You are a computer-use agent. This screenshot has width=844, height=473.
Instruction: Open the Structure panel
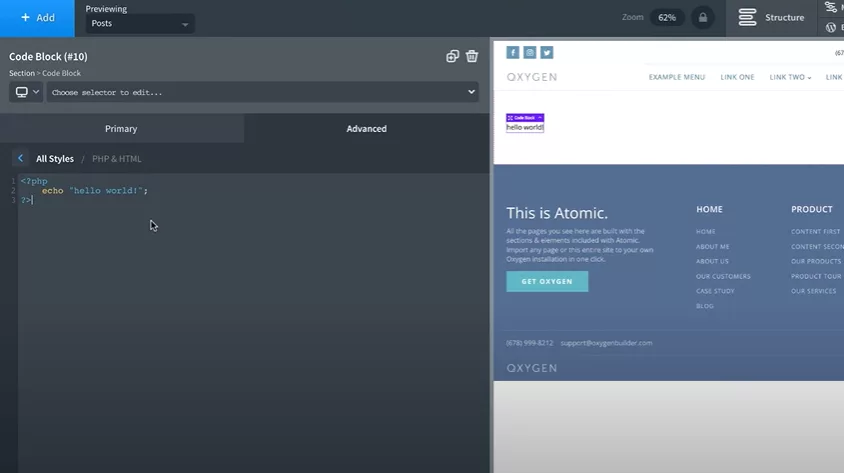click(771, 18)
